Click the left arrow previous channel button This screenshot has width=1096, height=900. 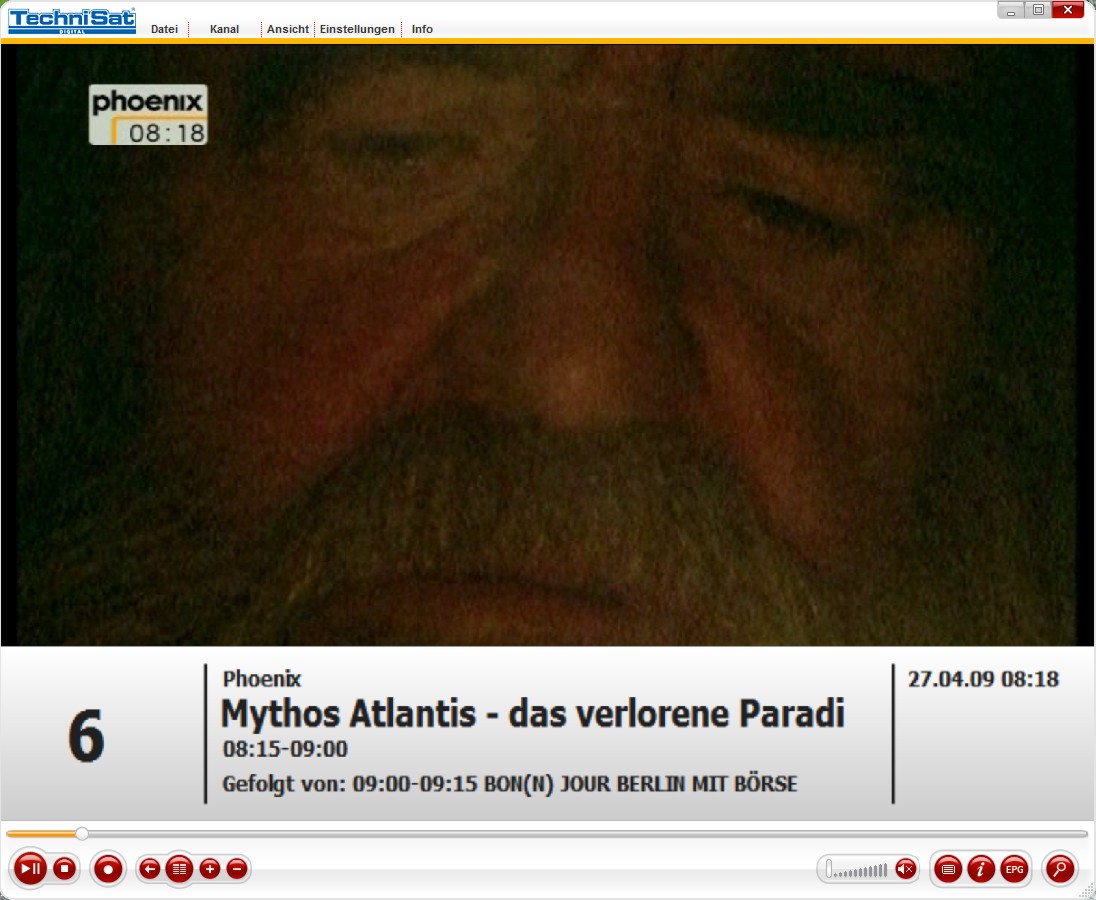[x=150, y=869]
